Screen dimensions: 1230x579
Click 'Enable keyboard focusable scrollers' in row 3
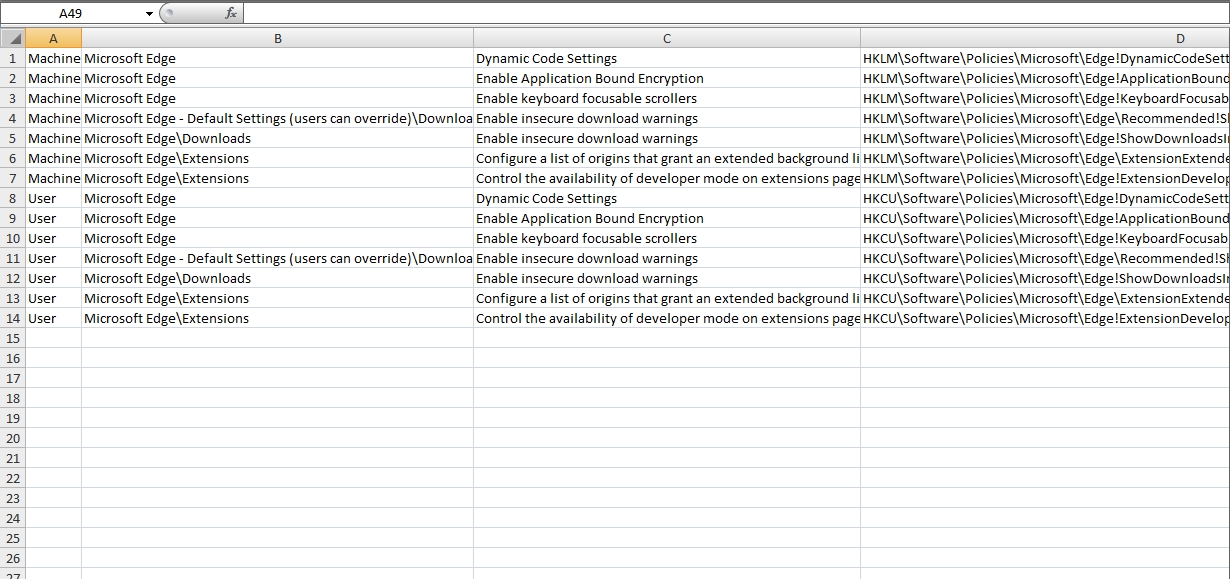(x=667, y=98)
